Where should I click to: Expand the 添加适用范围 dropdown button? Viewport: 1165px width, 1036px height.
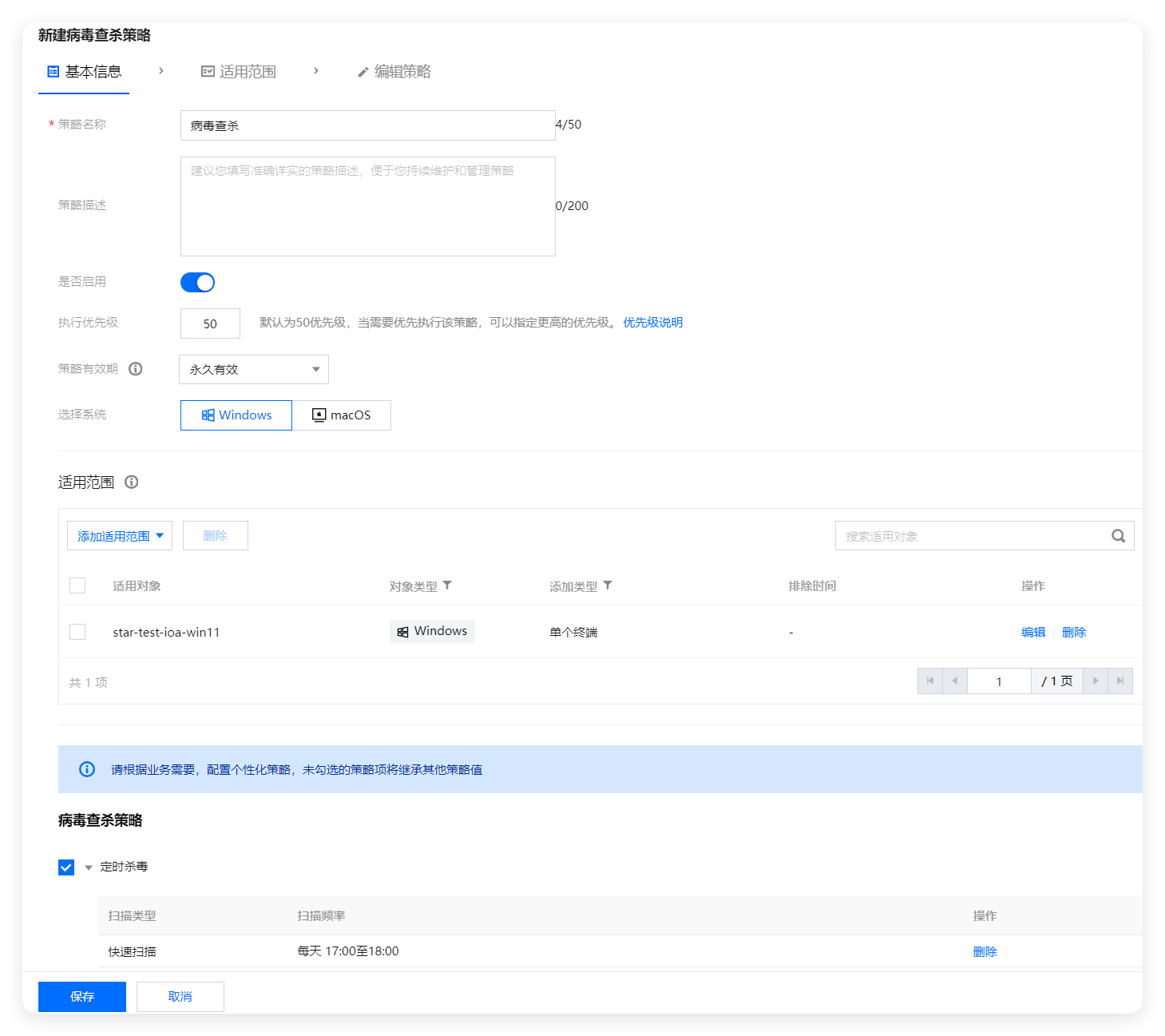point(120,536)
